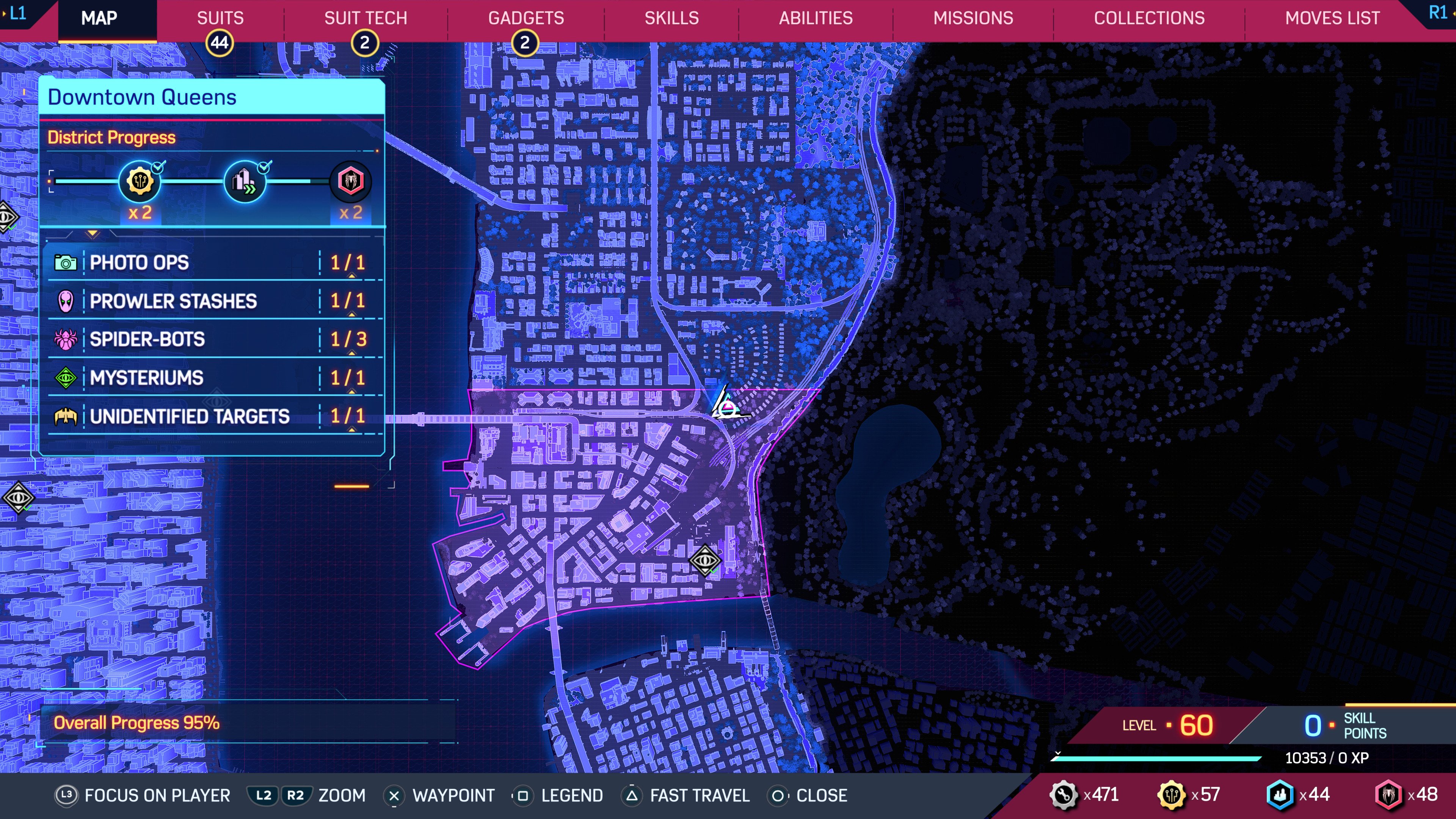This screenshot has width=1456, height=819.
Task: Click the city tokens x44 icon
Action: click(1279, 795)
